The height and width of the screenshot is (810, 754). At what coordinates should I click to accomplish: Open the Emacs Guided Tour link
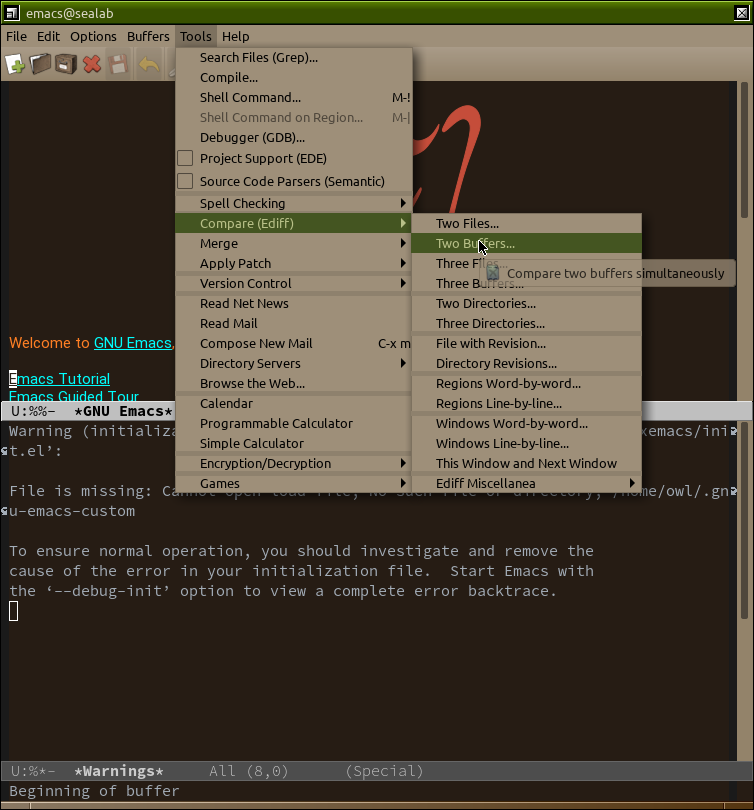coord(74,396)
